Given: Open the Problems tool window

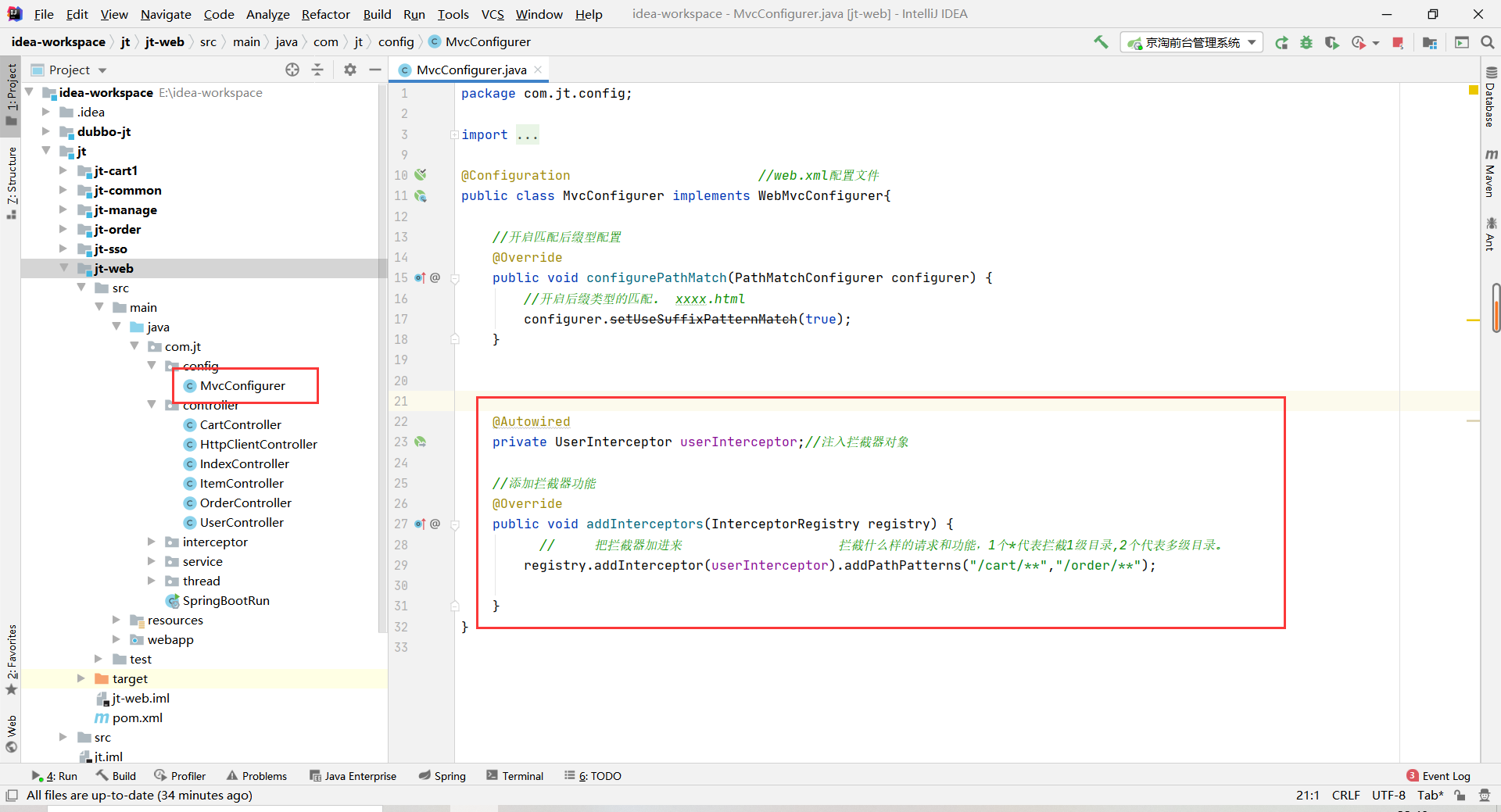Looking at the screenshot, I should pyautogui.click(x=256, y=775).
